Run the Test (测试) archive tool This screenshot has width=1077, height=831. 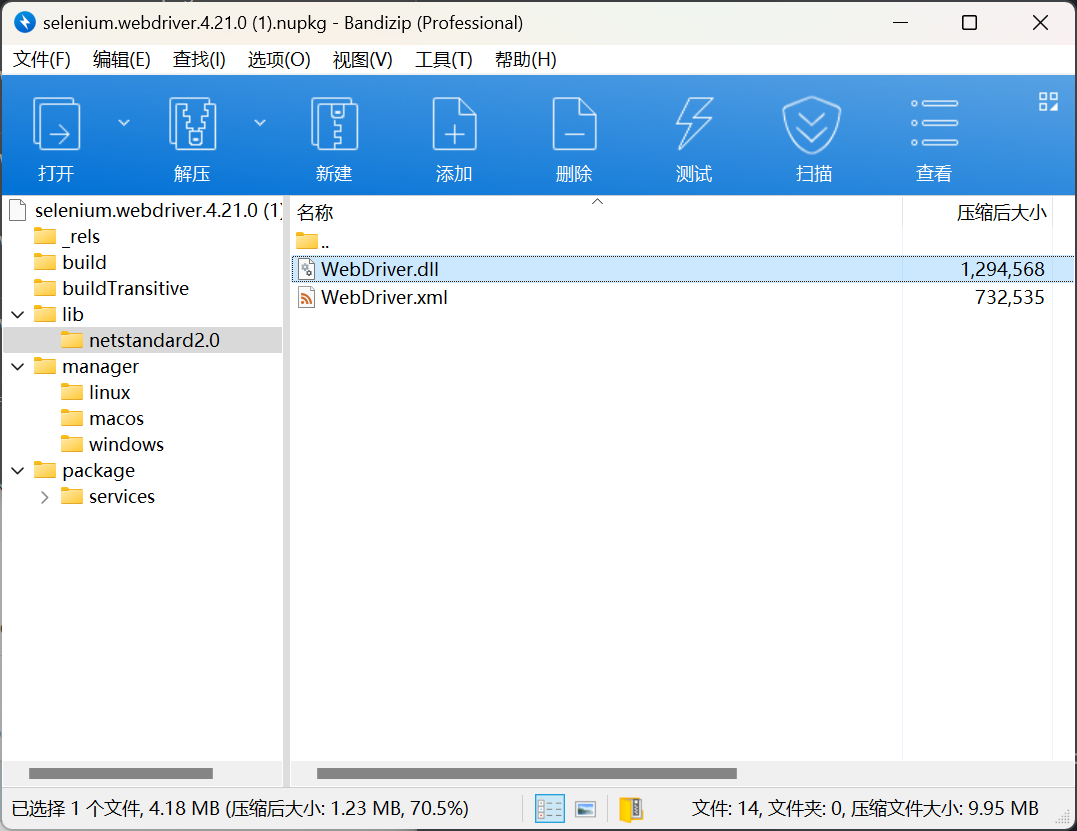point(694,124)
